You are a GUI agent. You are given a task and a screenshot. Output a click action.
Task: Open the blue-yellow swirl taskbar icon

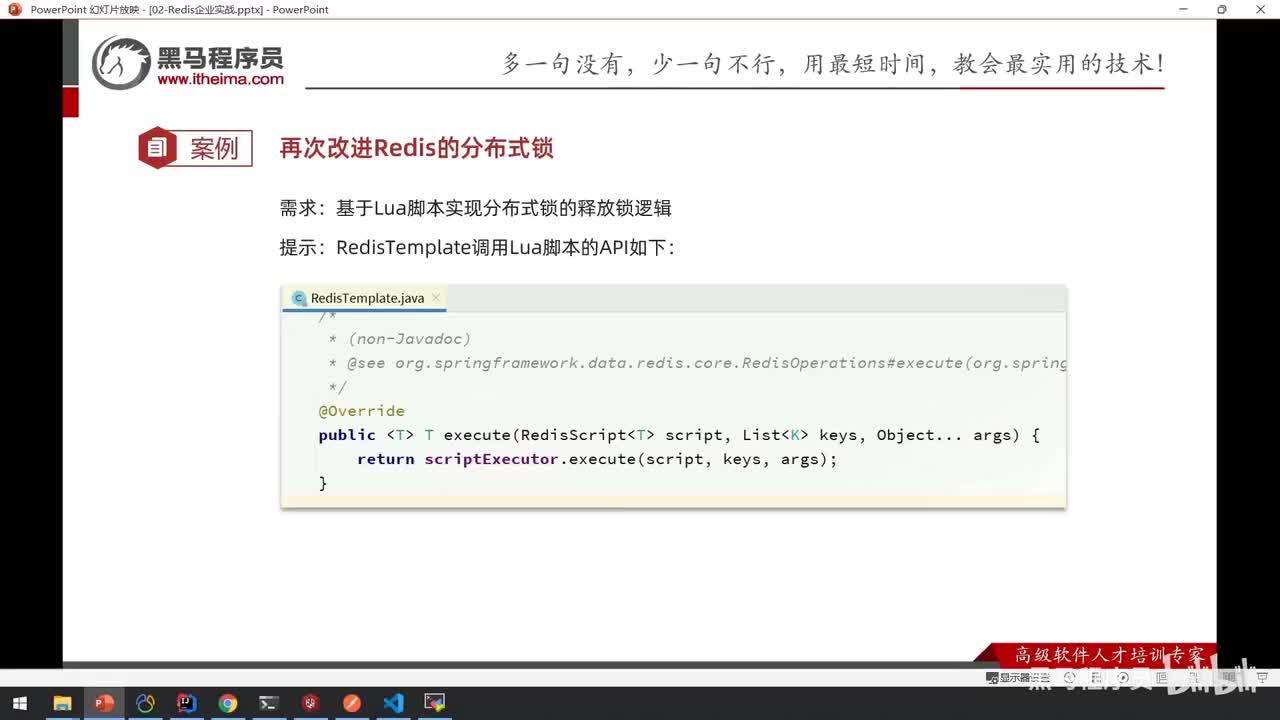pyautogui.click(x=145, y=703)
